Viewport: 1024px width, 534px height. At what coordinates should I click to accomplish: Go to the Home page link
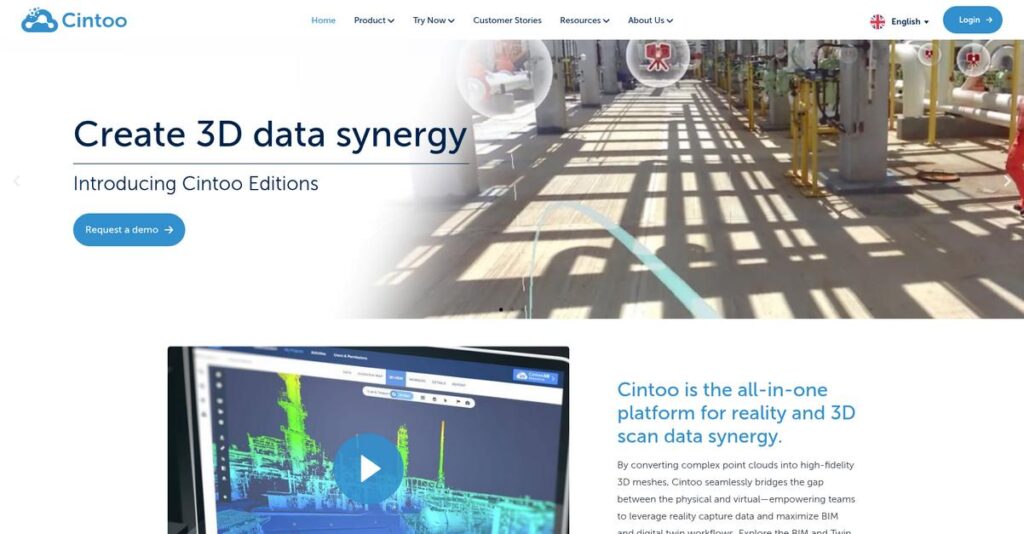click(323, 20)
